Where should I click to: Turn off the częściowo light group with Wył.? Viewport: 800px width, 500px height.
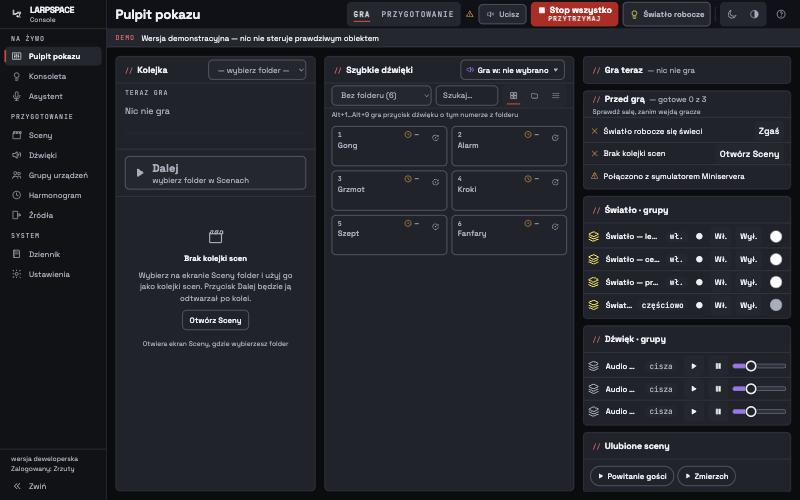tap(748, 305)
